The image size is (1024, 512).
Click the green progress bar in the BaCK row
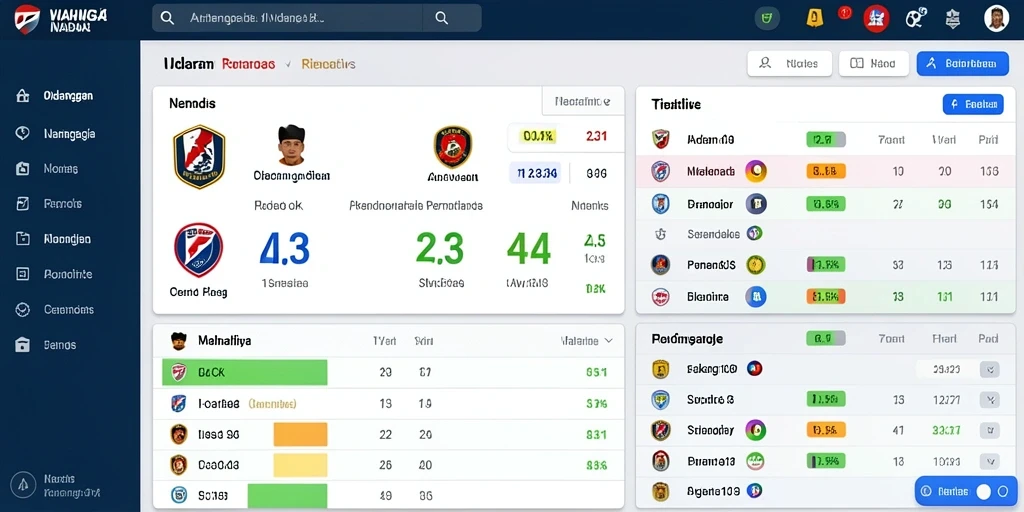click(245, 372)
